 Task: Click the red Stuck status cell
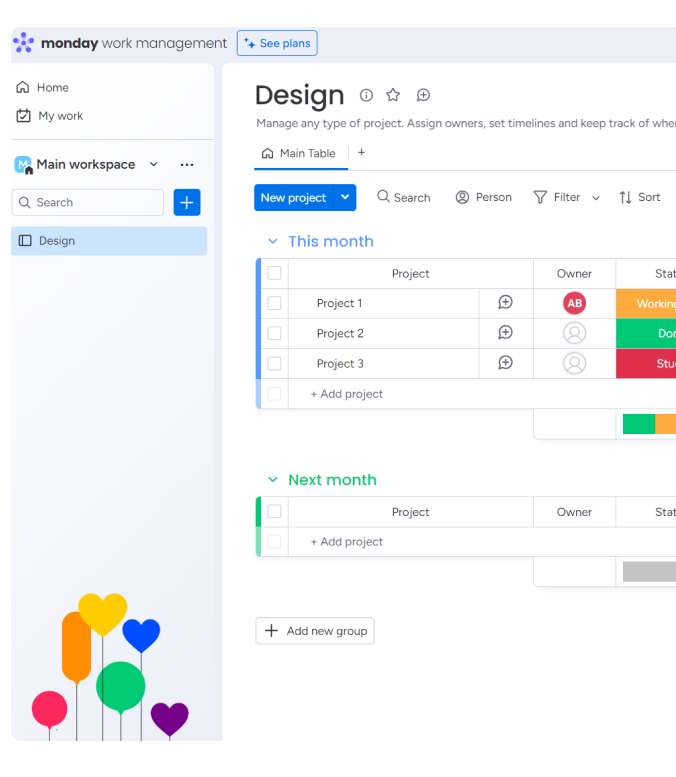coord(648,363)
